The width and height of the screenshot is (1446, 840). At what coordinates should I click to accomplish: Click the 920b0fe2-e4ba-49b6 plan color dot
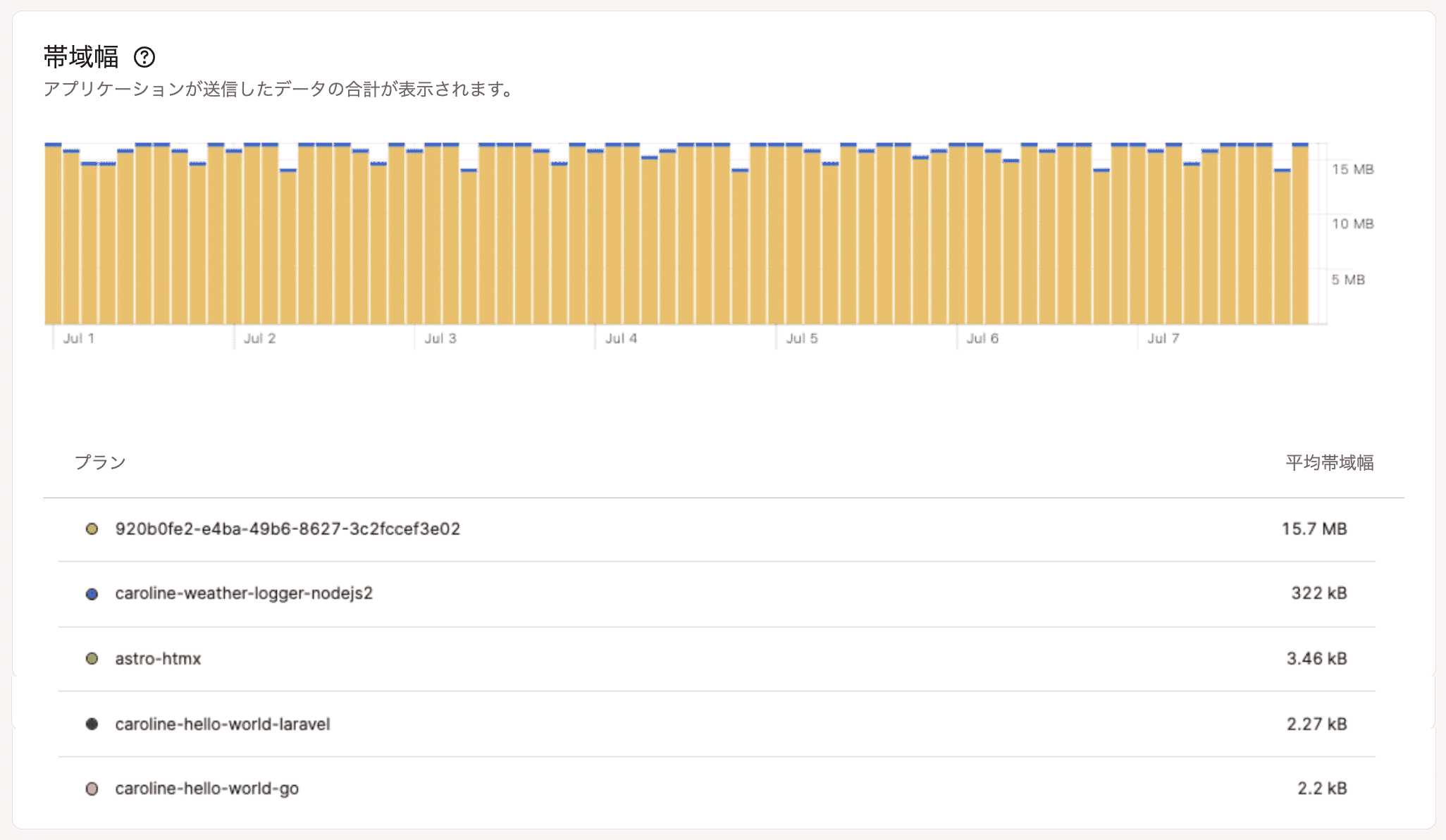(x=92, y=529)
